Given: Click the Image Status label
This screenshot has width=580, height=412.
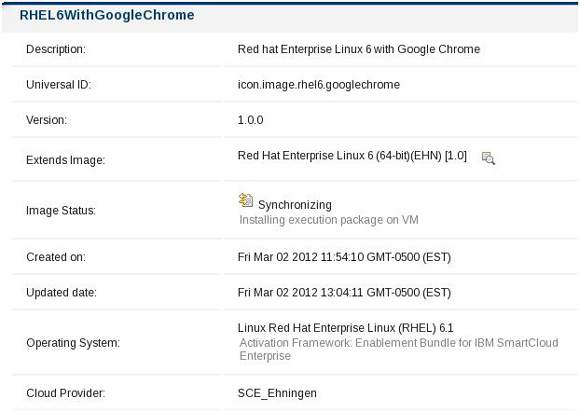Looking at the screenshot, I should click(x=61, y=210).
